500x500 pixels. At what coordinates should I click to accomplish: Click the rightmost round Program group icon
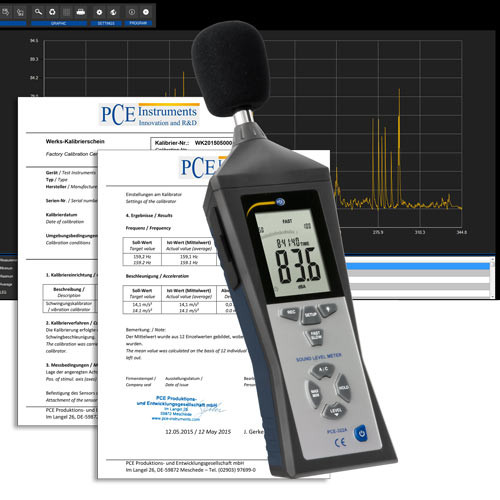pyautogui.click(x=146, y=12)
